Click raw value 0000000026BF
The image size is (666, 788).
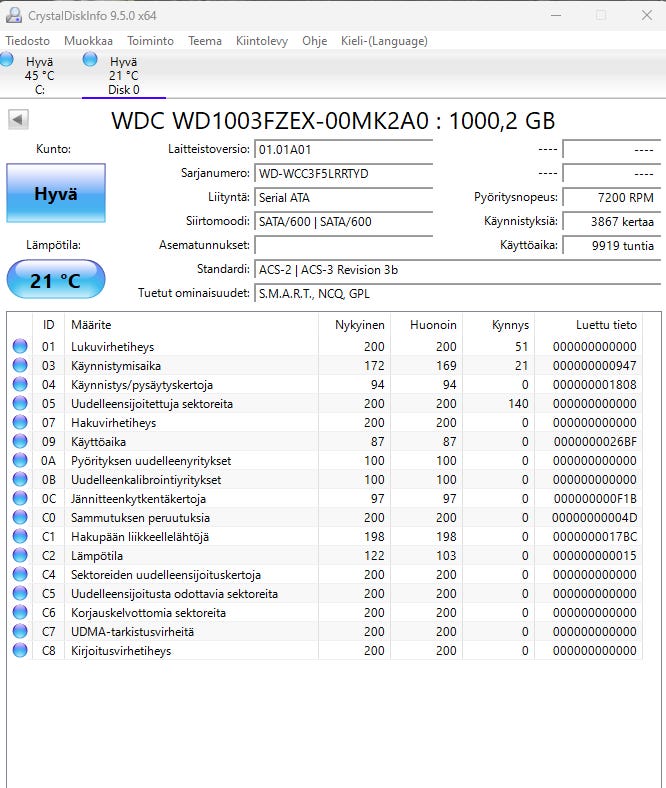coord(595,441)
